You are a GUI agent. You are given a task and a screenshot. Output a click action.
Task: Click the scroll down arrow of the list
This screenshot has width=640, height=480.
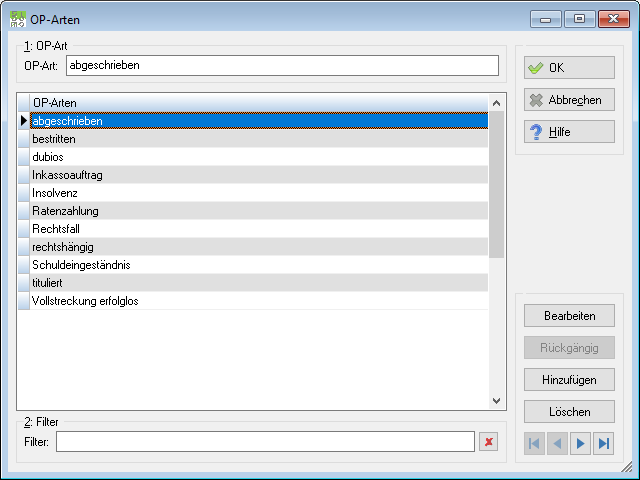[496, 401]
